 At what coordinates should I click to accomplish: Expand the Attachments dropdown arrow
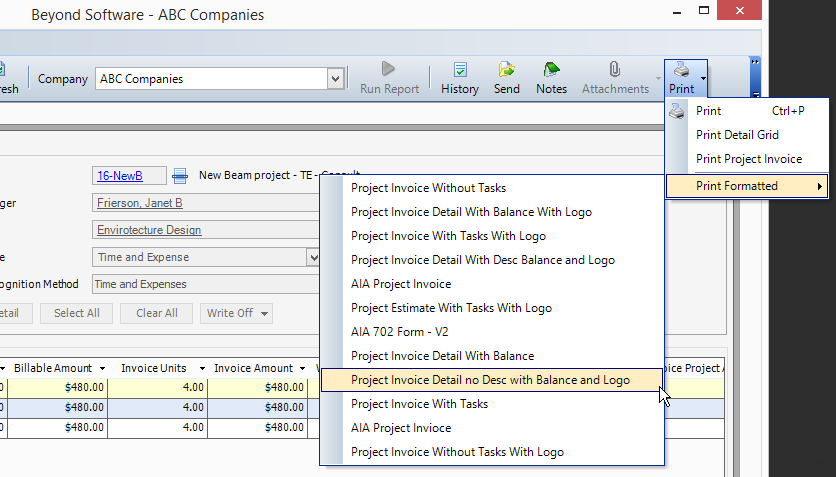(658, 78)
